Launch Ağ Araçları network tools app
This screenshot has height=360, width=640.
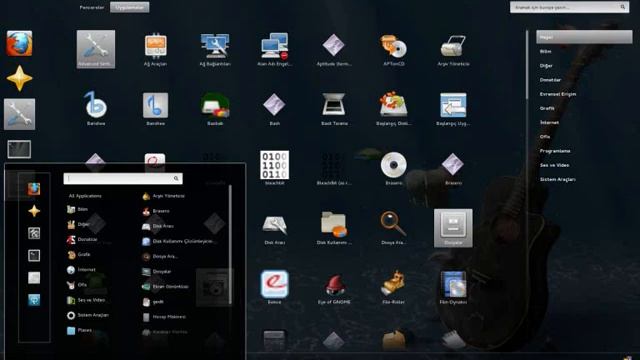click(156, 50)
